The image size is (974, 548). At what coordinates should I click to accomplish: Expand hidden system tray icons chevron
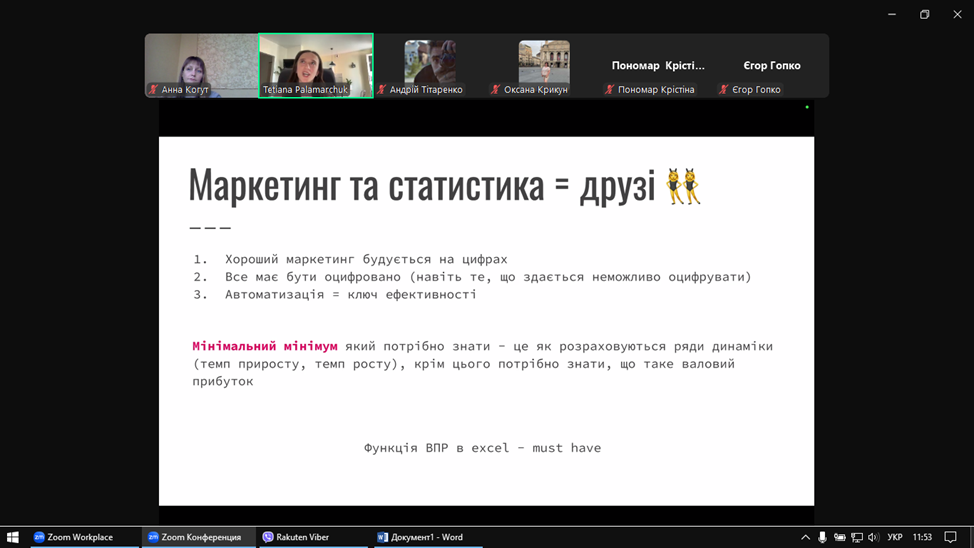[x=805, y=537]
